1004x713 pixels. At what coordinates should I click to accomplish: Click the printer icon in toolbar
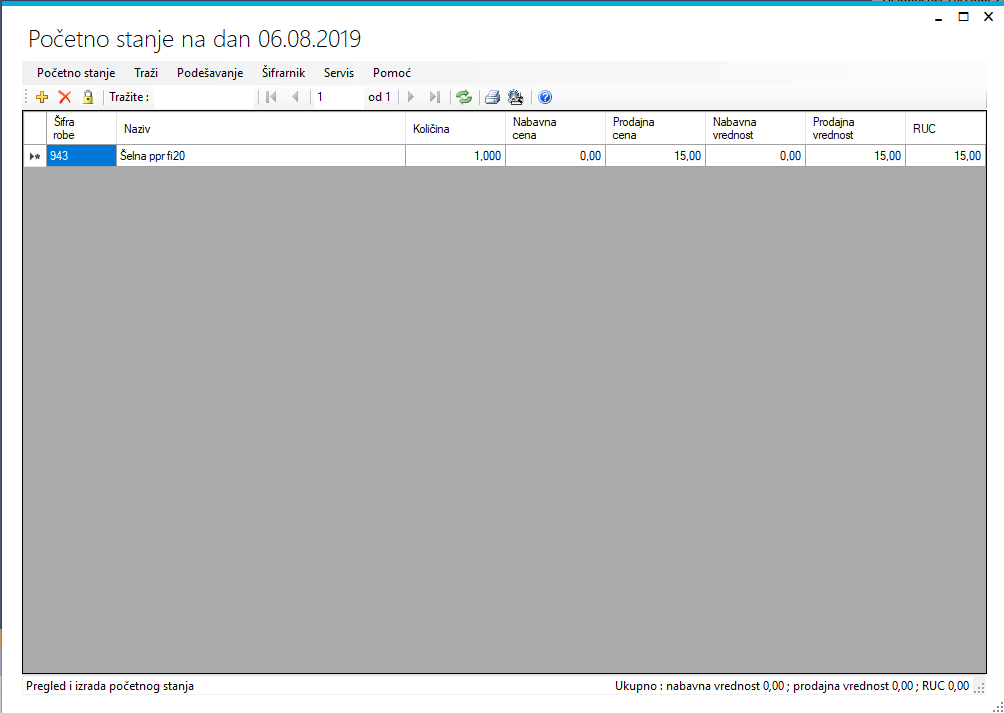point(492,97)
